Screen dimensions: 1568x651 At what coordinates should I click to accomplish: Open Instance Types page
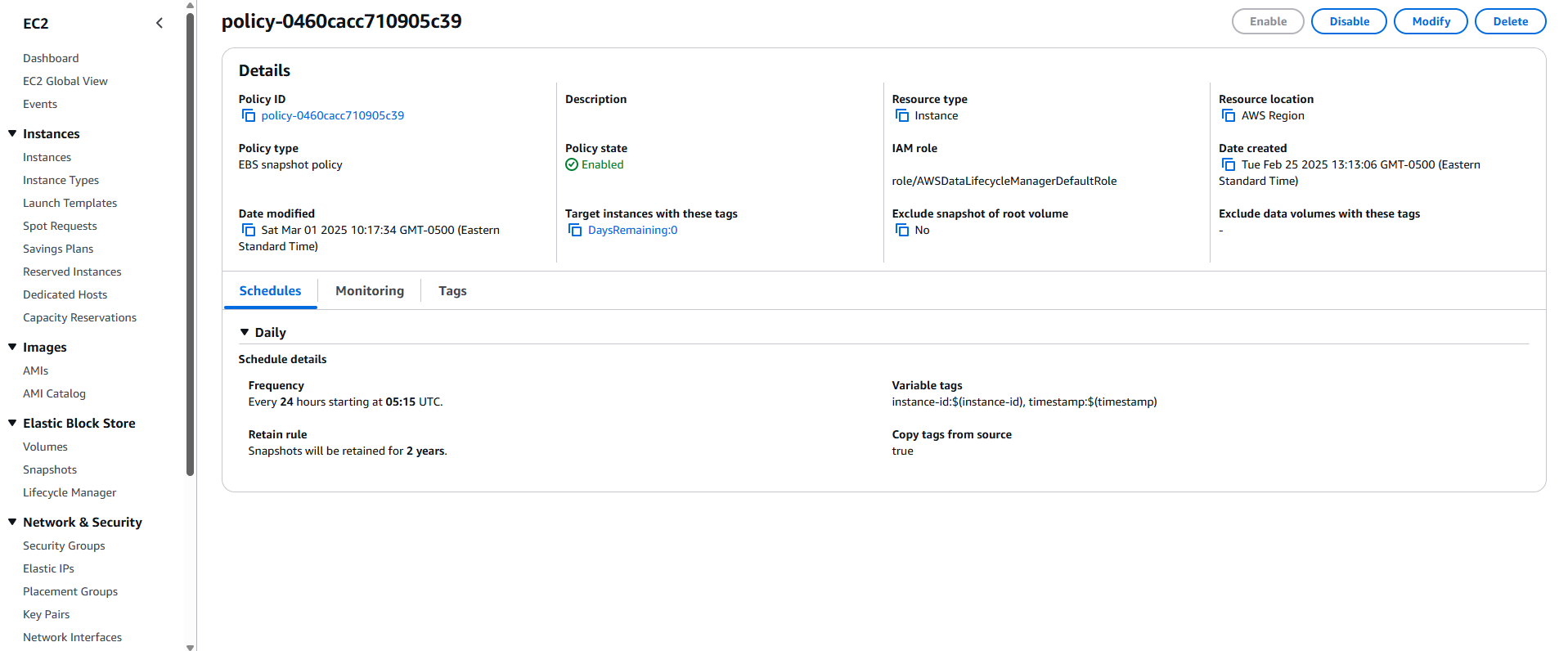pos(61,180)
